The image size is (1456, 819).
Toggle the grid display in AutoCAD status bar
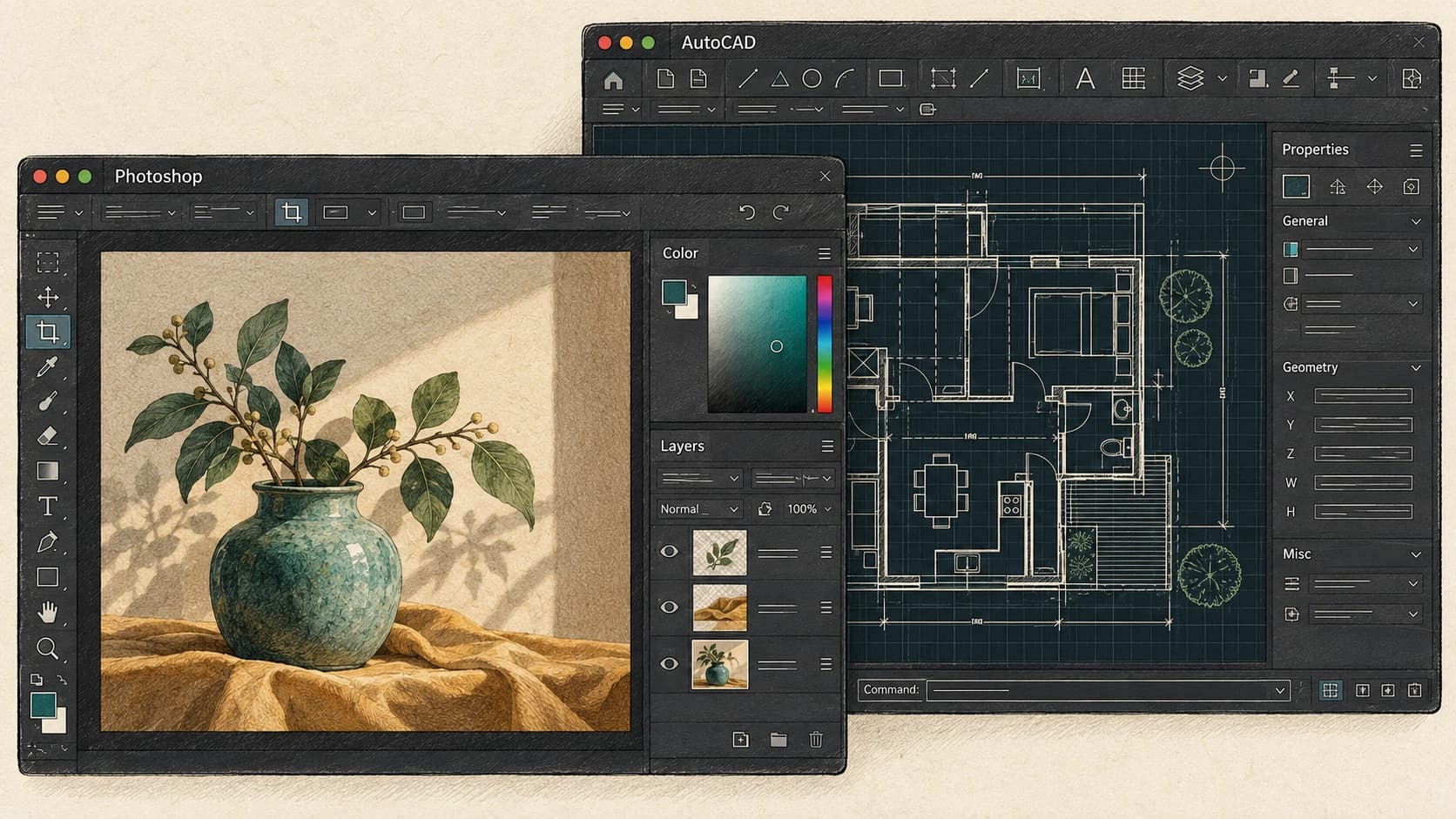(1331, 690)
